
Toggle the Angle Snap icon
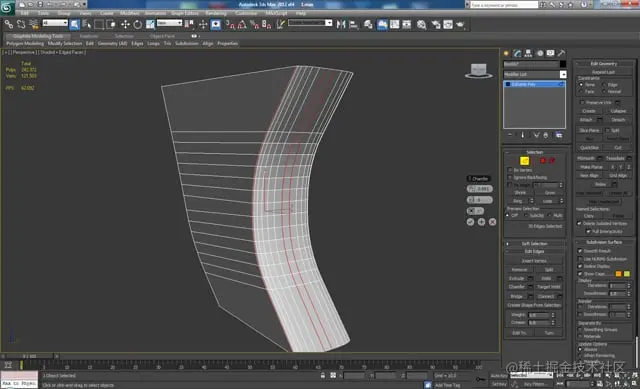[x=242, y=24]
